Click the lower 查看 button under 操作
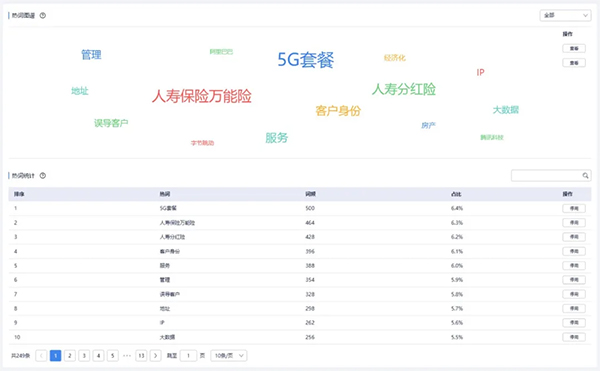 click(574, 63)
